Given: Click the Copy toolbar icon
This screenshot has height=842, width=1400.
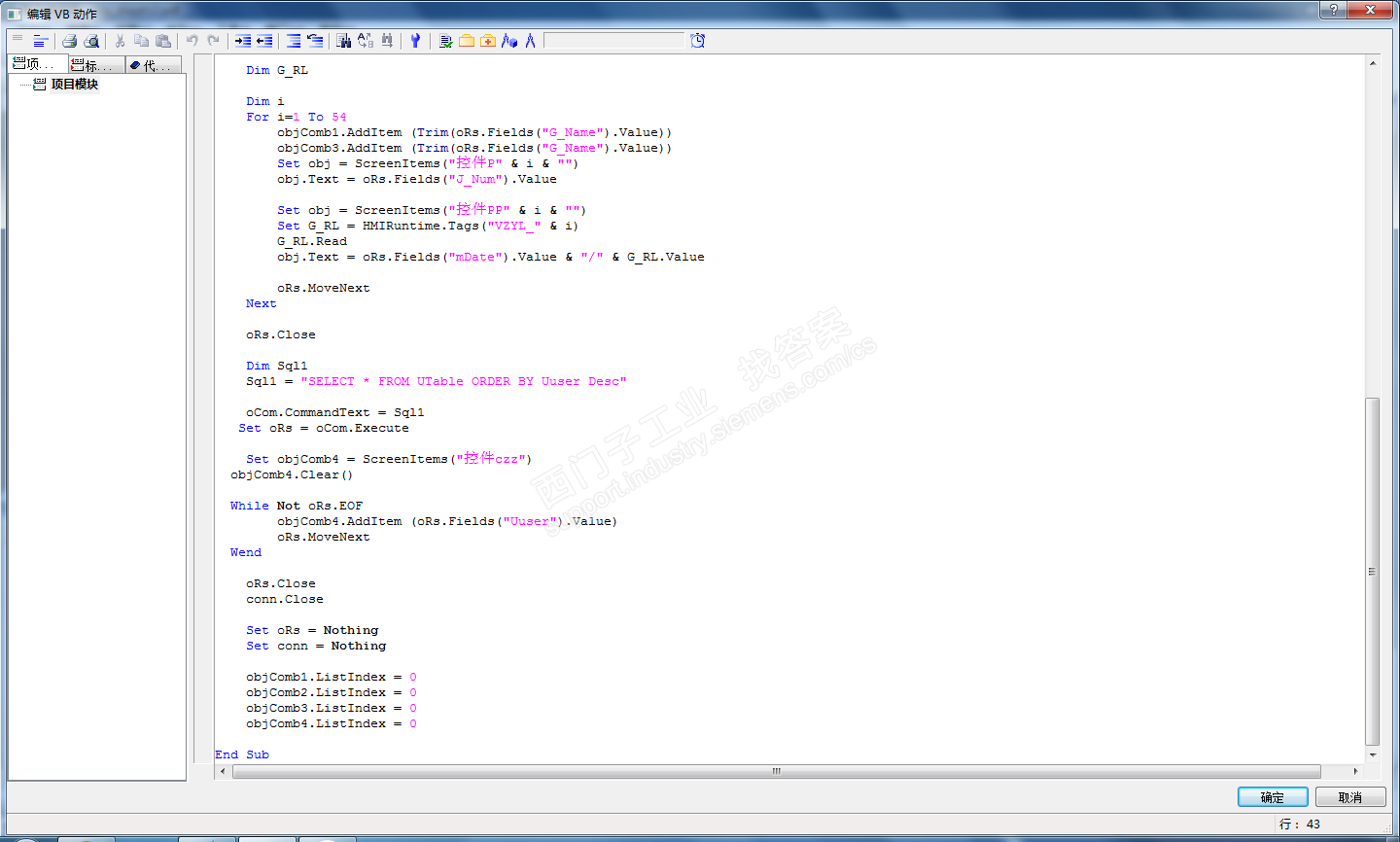Looking at the screenshot, I should pyautogui.click(x=141, y=41).
